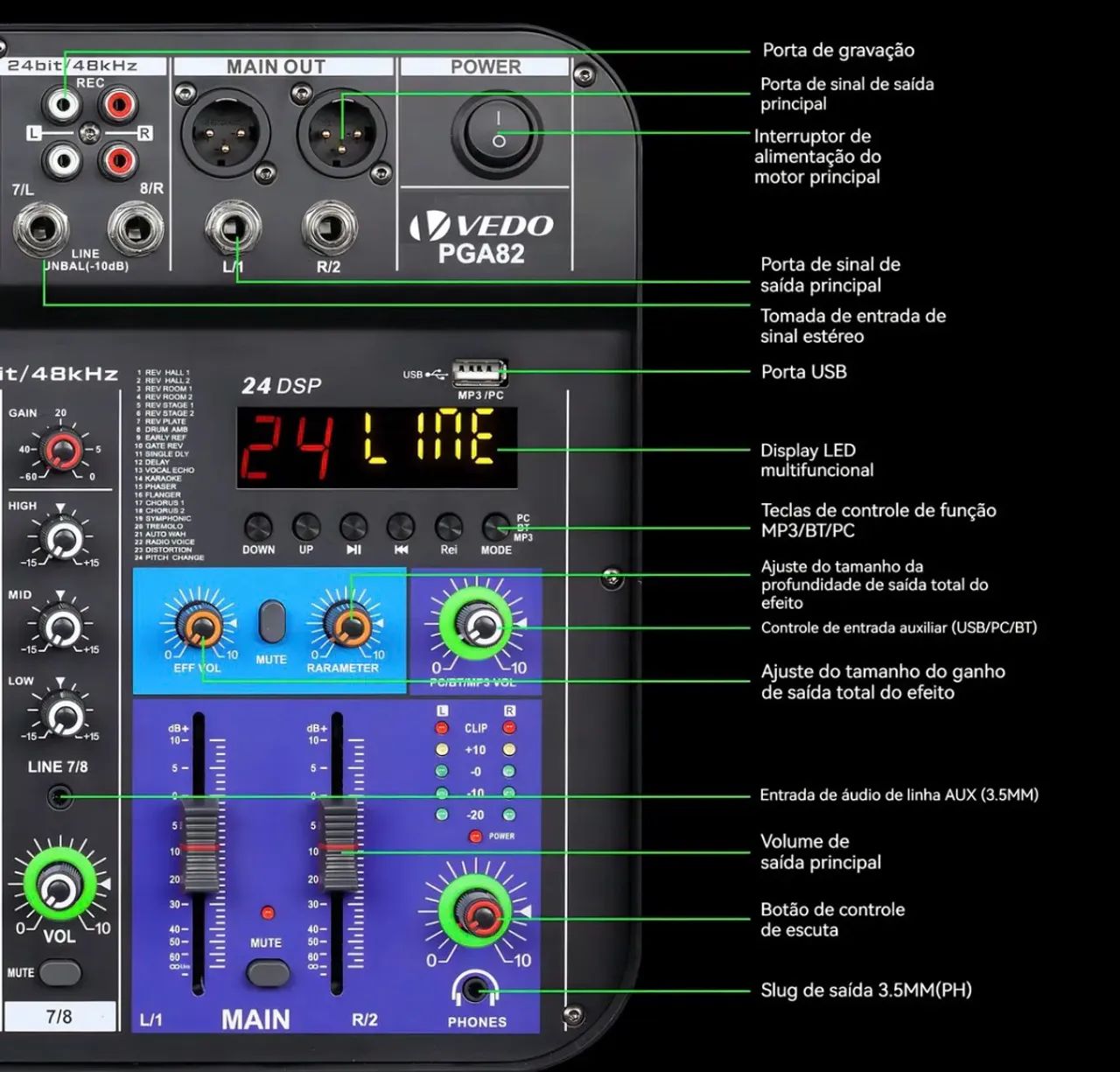Hit the play/pause button
The image size is (1120, 1072).
pos(353,527)
